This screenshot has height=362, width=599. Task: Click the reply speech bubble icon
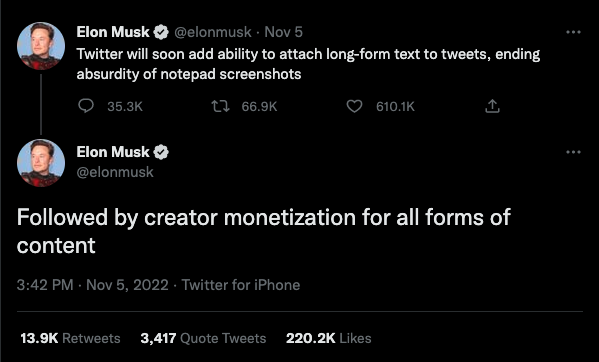(x=86, y=106)
